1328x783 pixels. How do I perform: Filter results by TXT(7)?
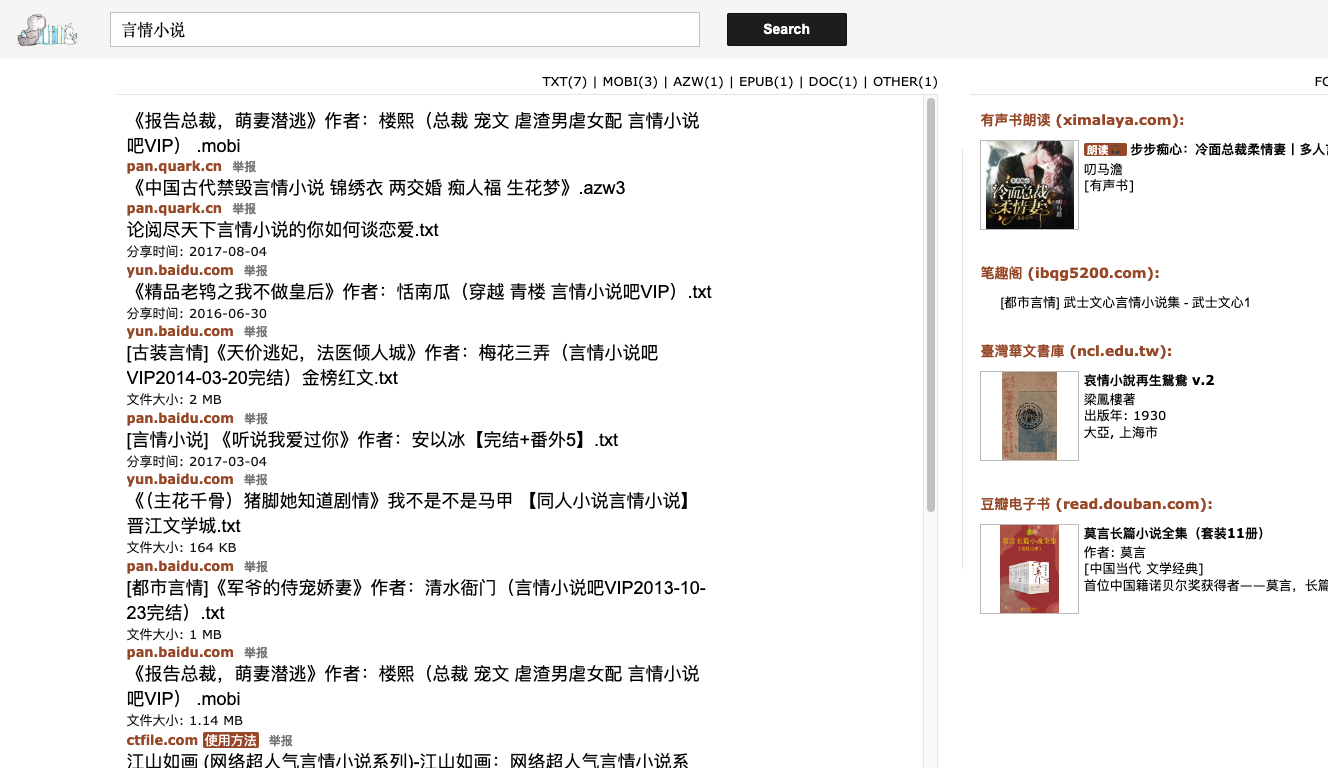pyautogui.click(x=565, y=82)
